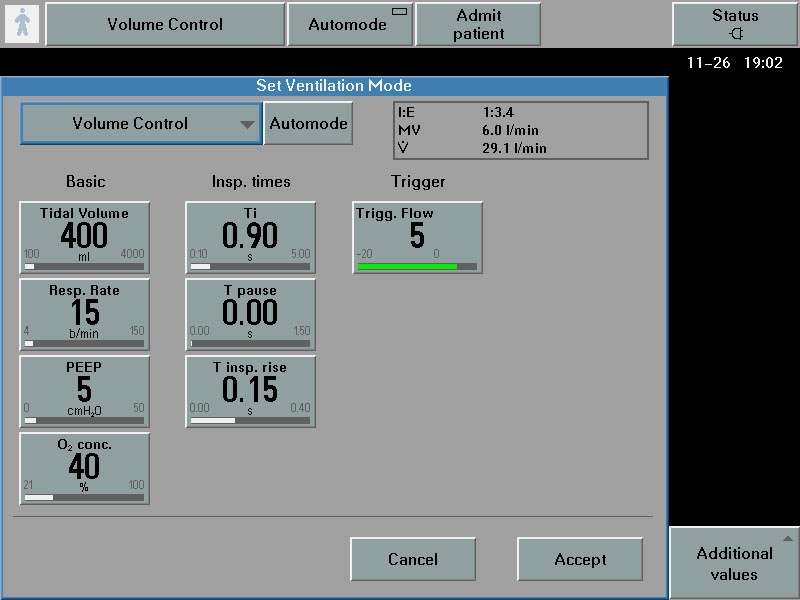Select the Tidal Volume 400 ml control
800x600 pixels.
[x=84, y=234]
